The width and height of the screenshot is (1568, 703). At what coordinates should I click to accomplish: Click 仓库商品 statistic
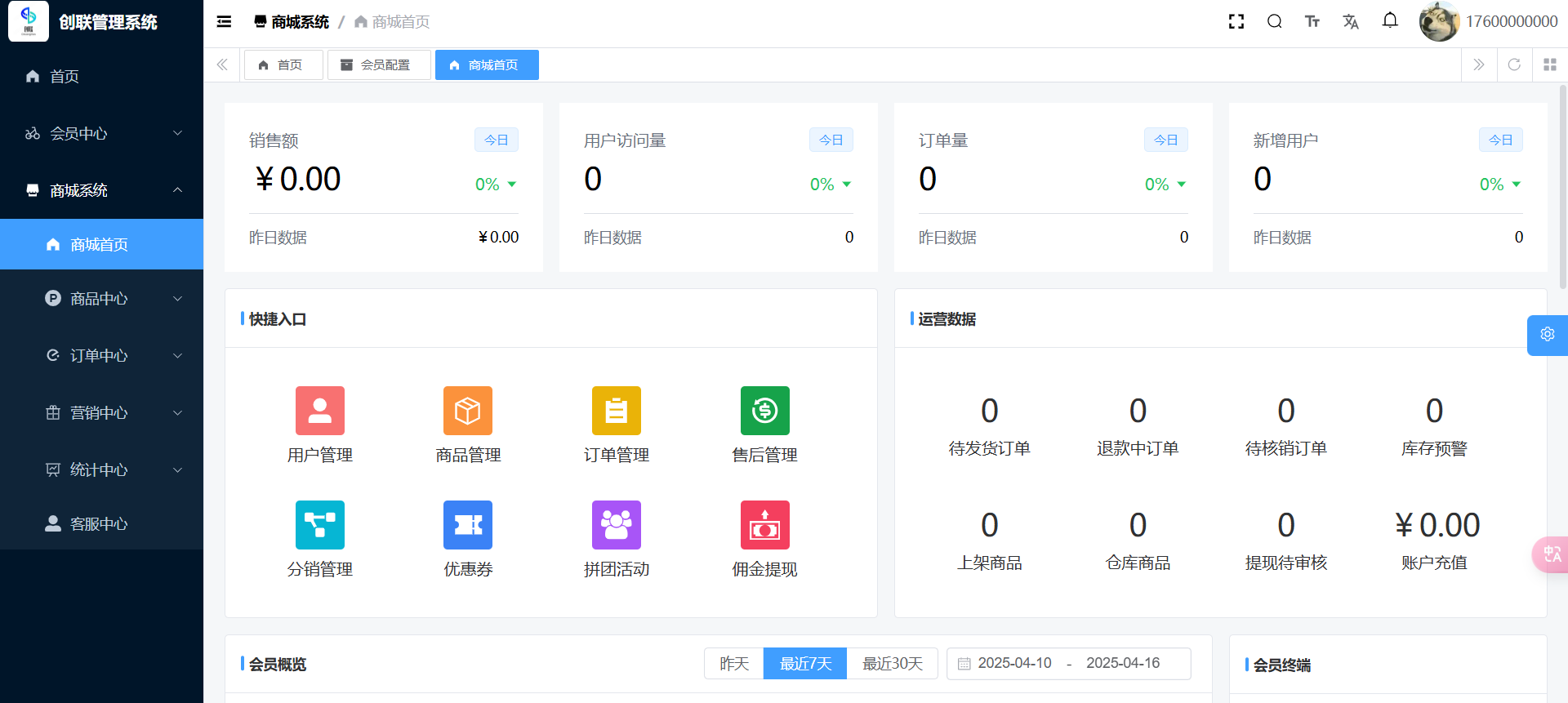[1138, 540]
